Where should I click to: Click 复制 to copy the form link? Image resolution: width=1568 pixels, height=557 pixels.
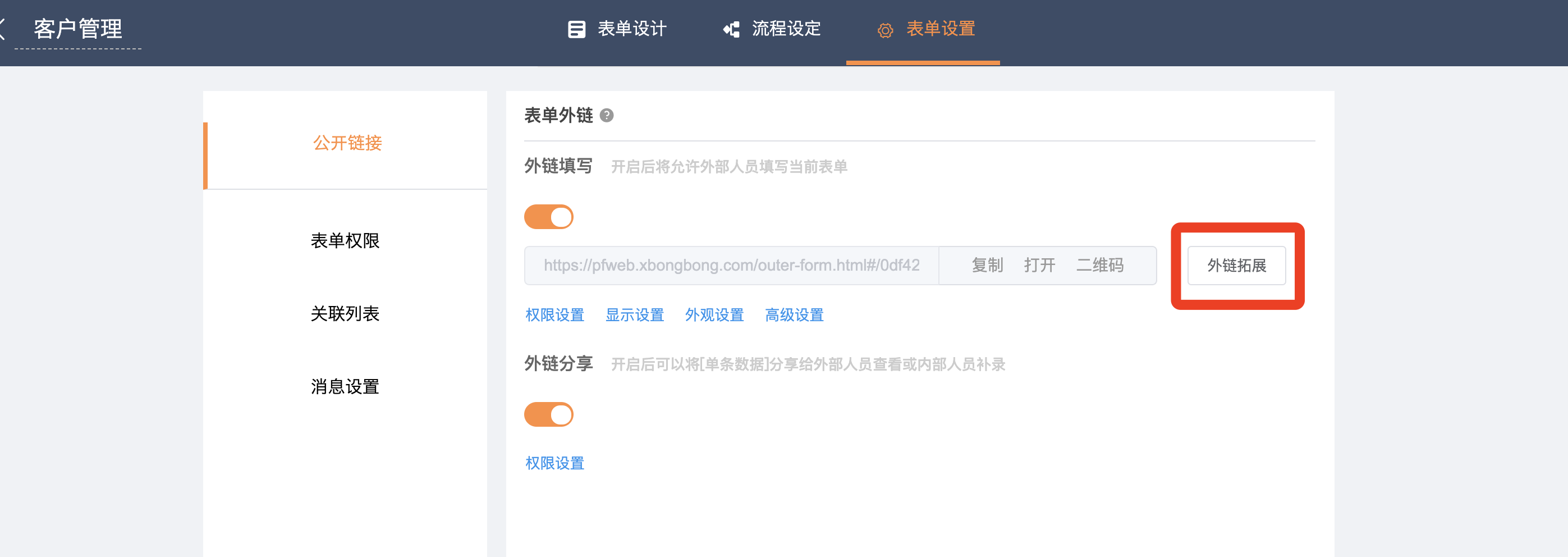coord(987,266)
